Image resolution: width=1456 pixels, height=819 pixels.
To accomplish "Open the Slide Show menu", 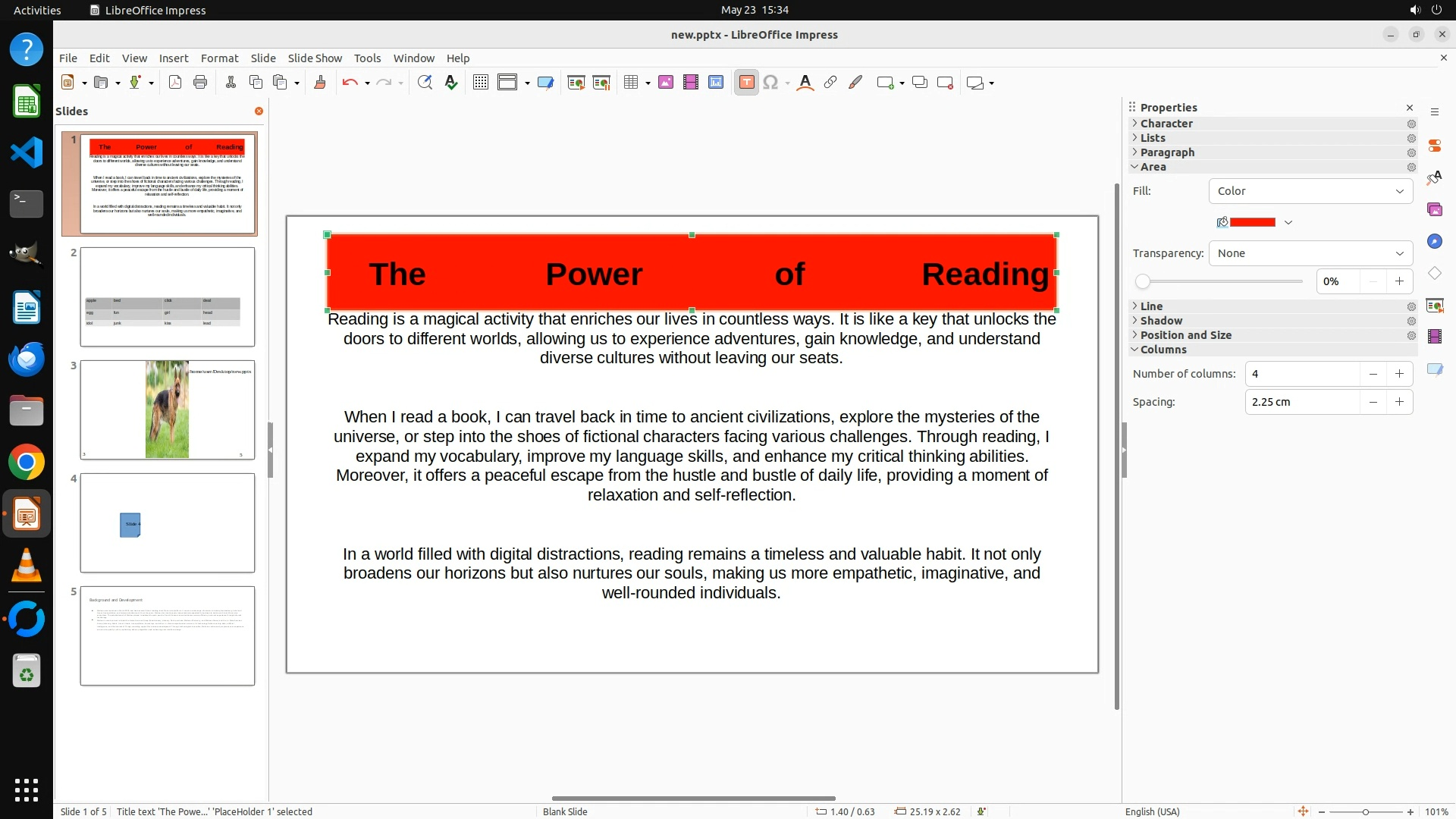I will click(315, 58).
